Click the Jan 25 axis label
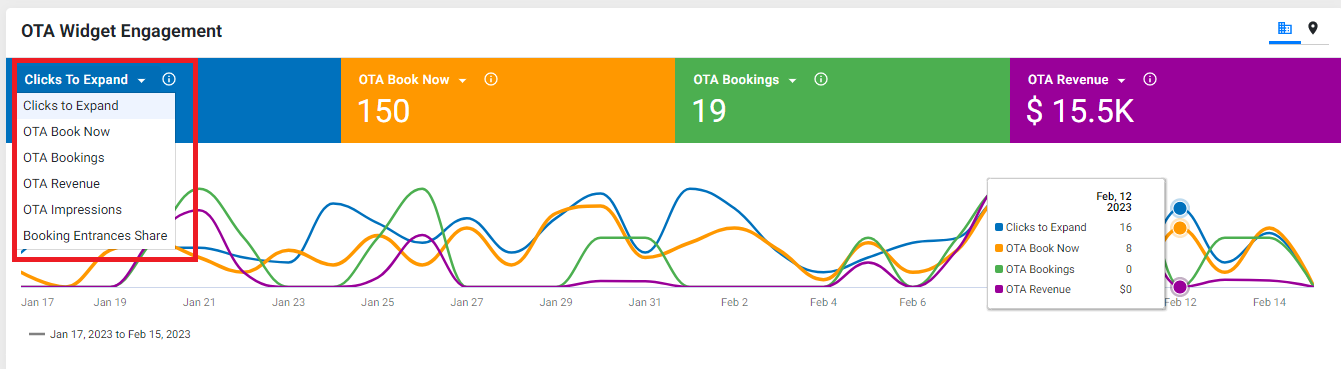 point(377,301)
